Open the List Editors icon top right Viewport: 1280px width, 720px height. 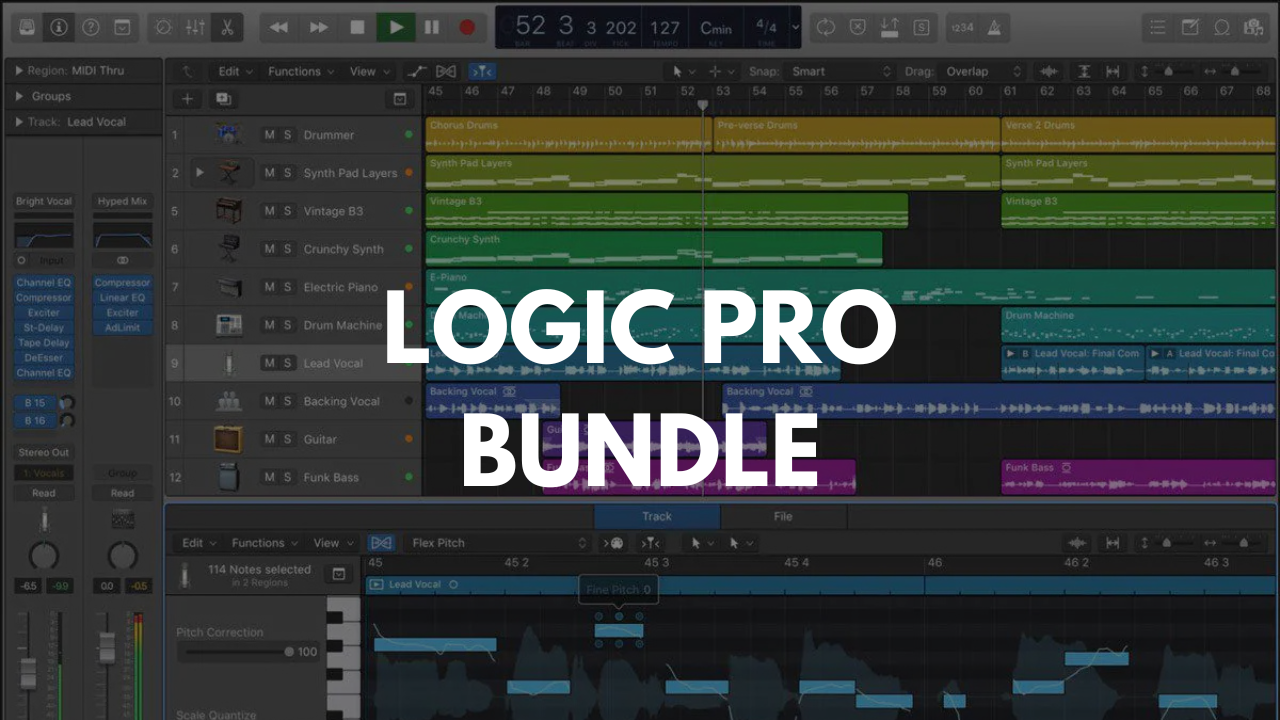(x=1157, y=27)
